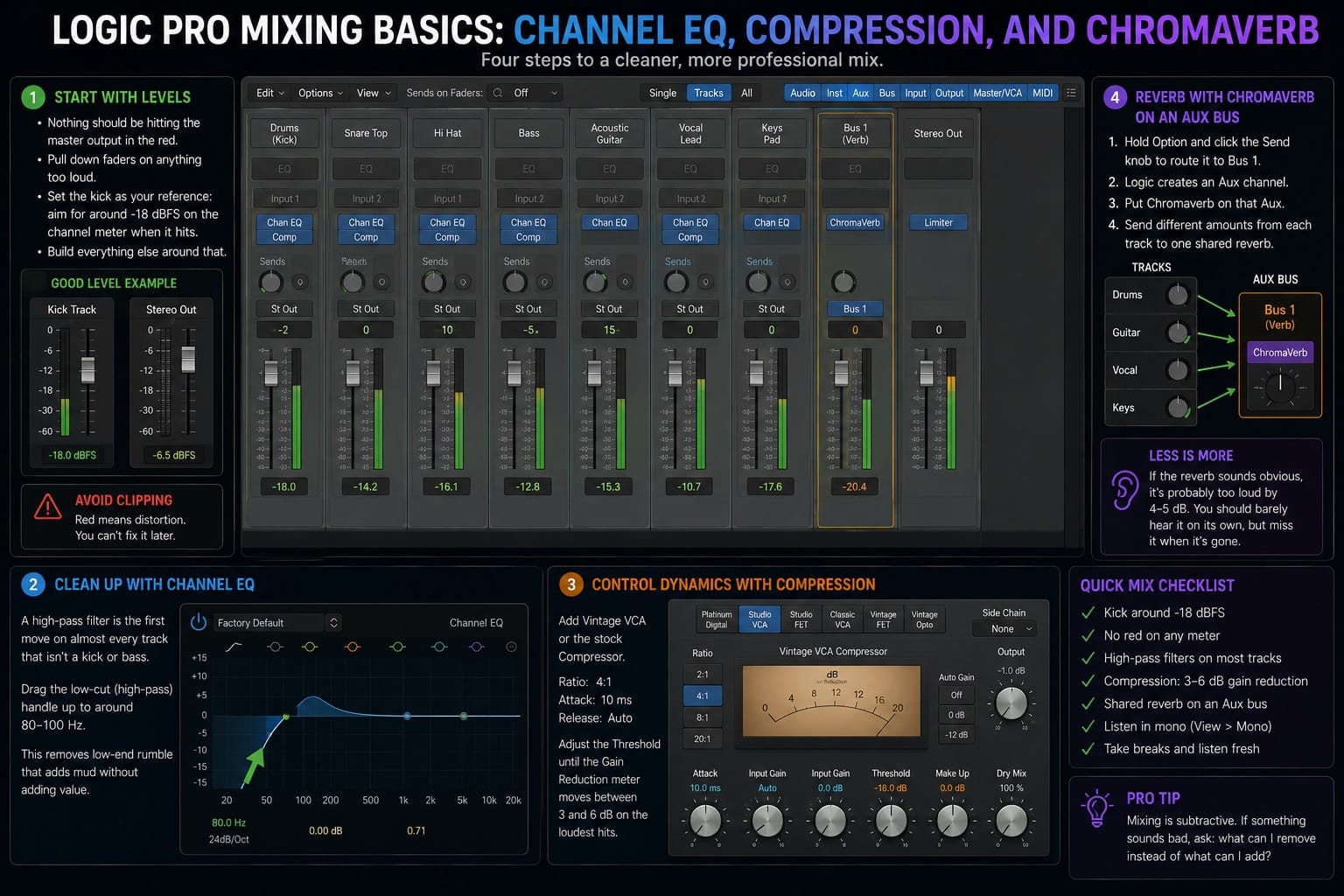Click the low-pass filter icon at EQ band row end

click(512, 647)
